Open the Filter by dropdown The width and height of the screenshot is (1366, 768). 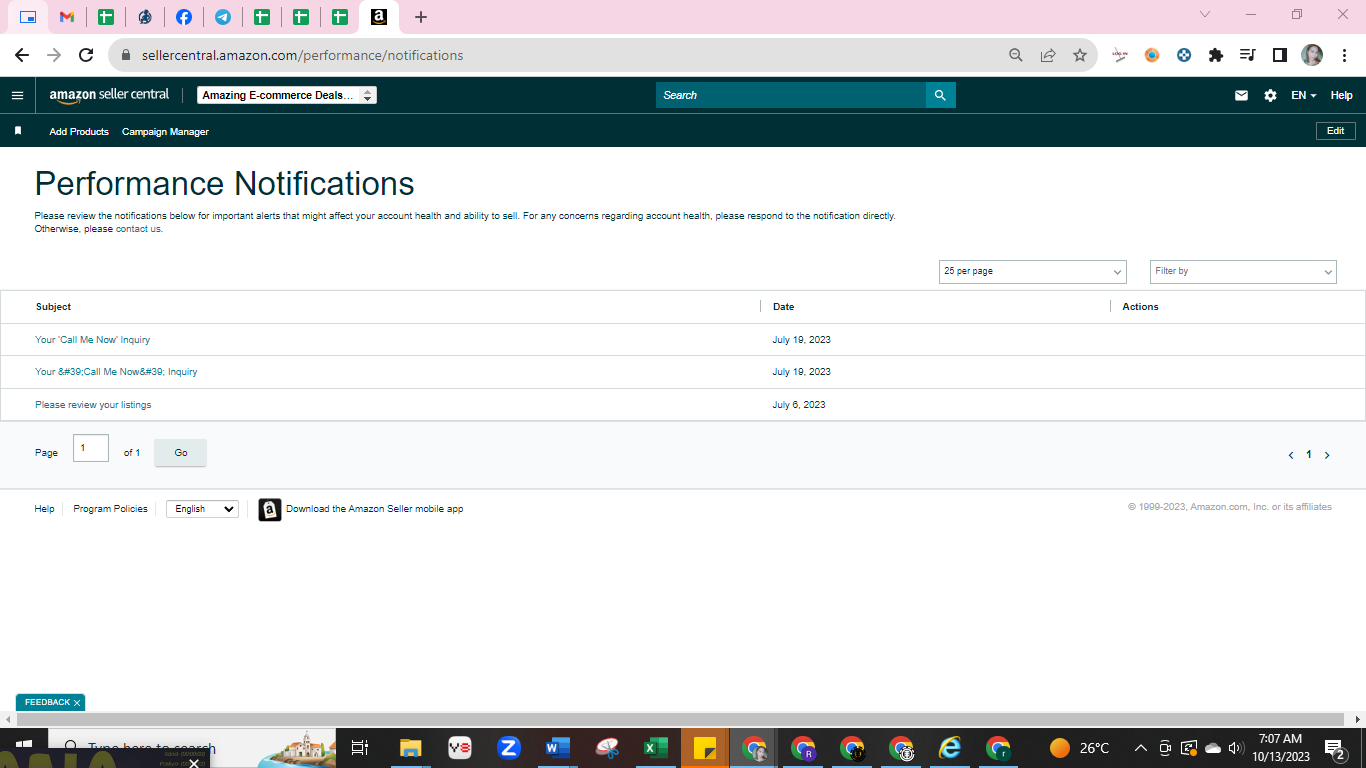(x=1243, y=271)
